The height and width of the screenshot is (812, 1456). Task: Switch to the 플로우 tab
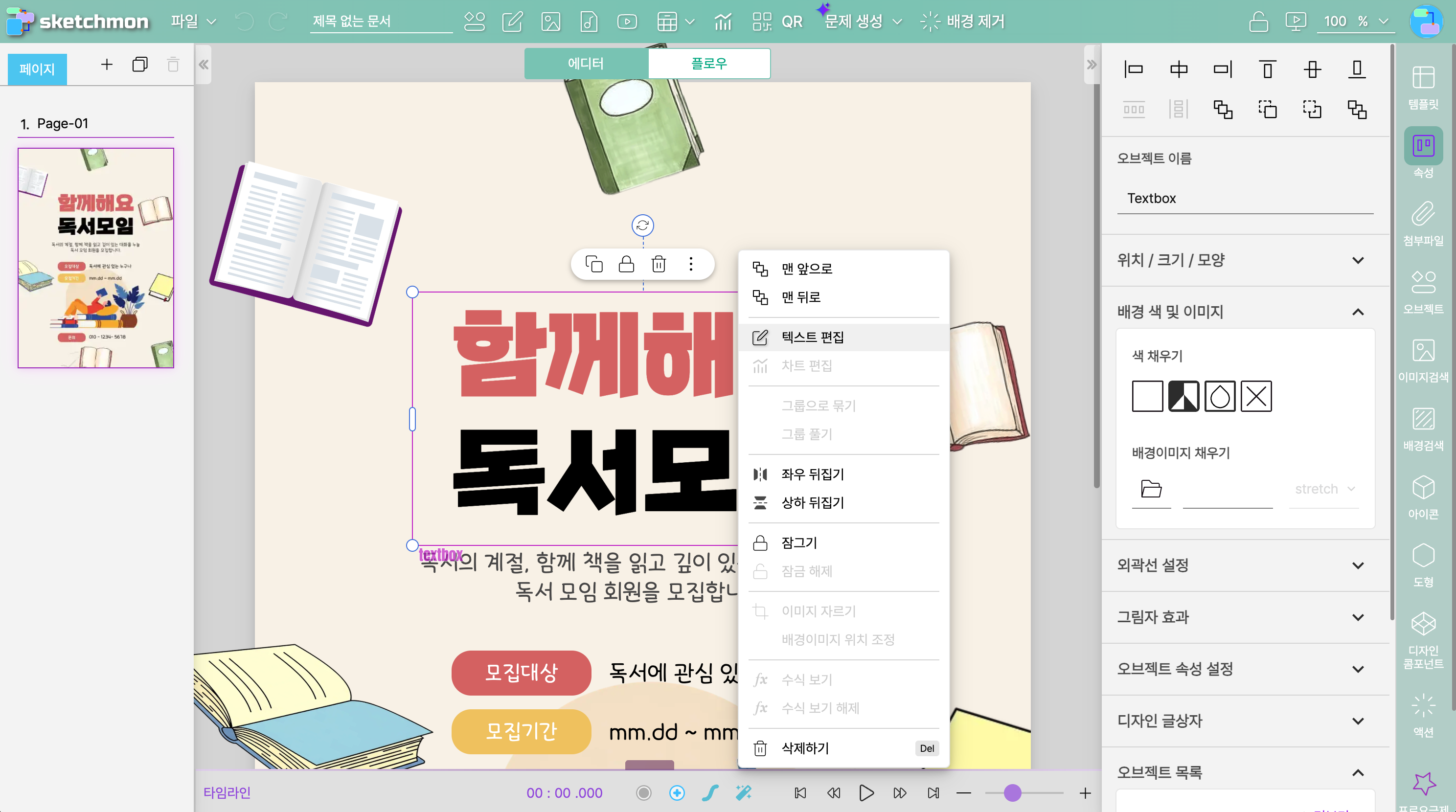tap(709, 63)
